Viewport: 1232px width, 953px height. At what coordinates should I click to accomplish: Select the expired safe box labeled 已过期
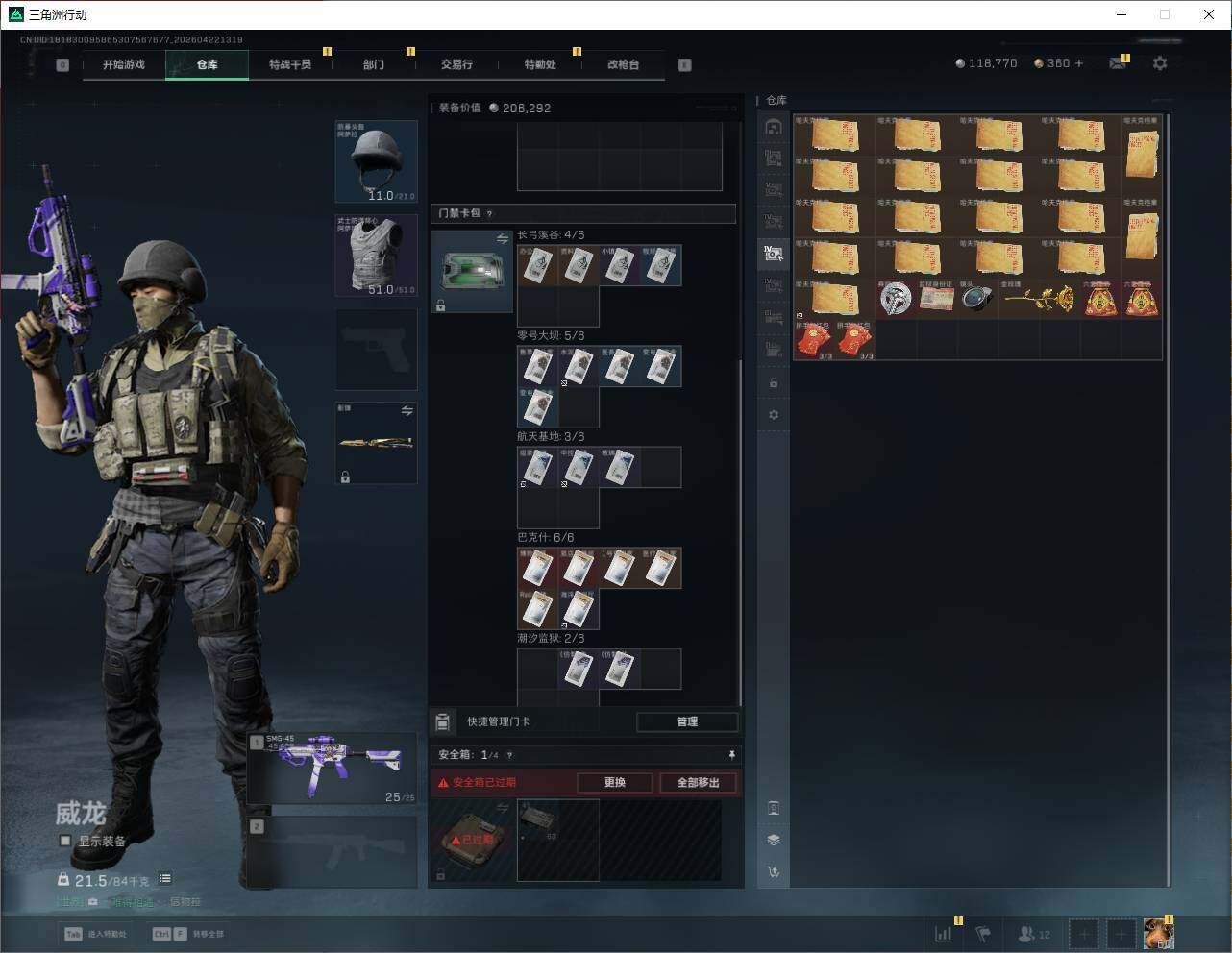471,840
